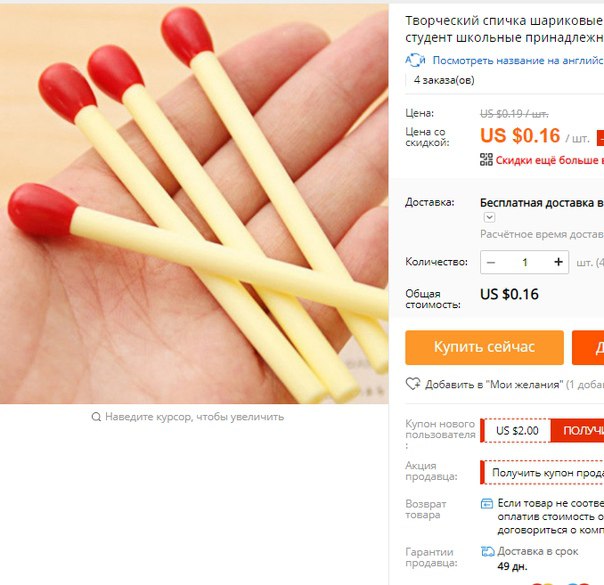Decrease quantity with the minus button

pyautogui.click(x=491, y=262)
